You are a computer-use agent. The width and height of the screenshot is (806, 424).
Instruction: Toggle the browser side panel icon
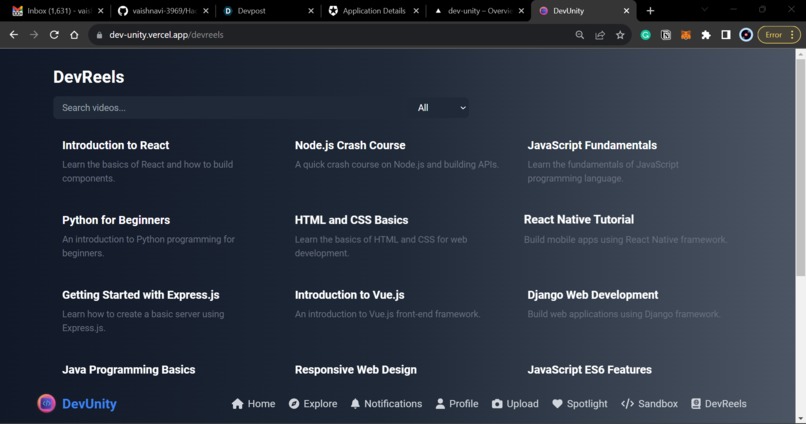tap(726, 35)
